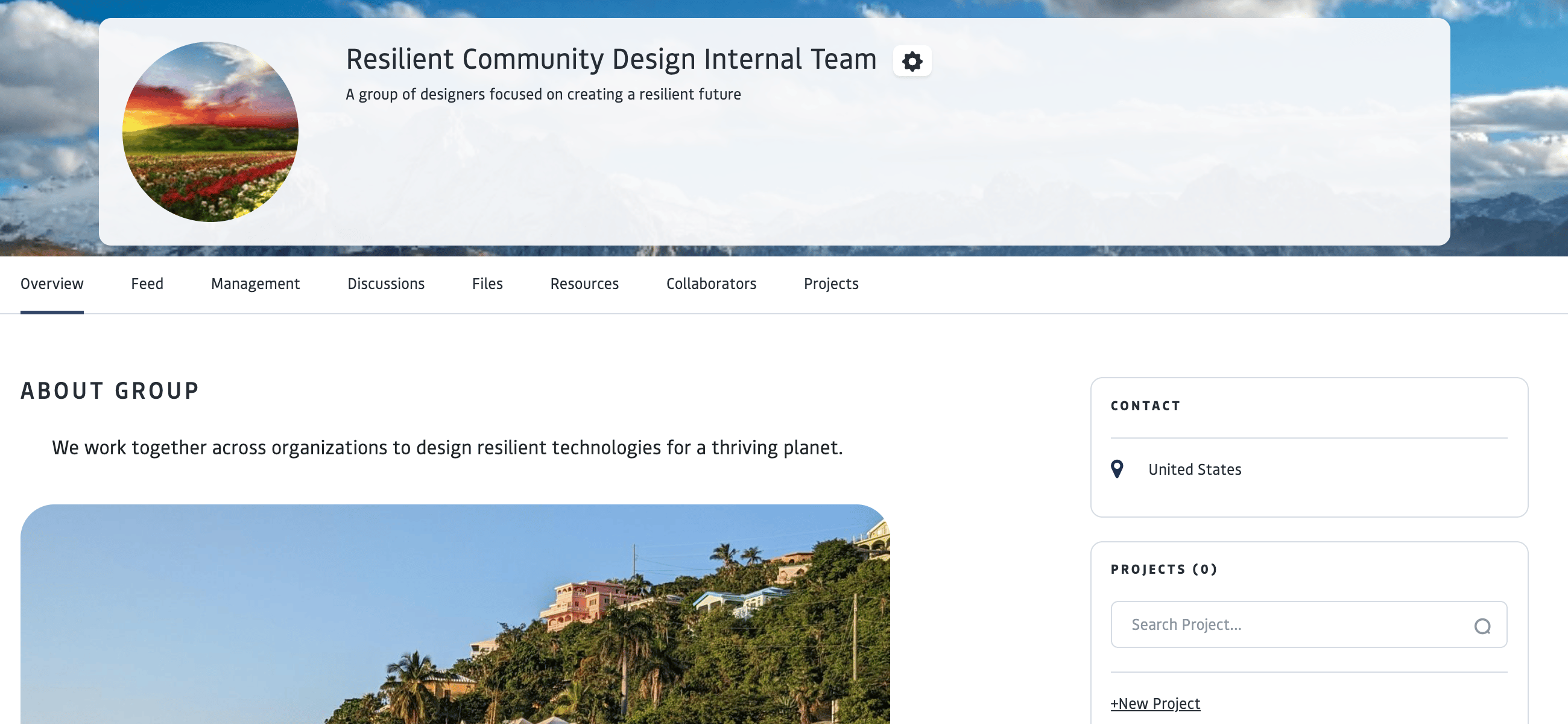
Task: Open the Management tab
Action: point(255,284)
